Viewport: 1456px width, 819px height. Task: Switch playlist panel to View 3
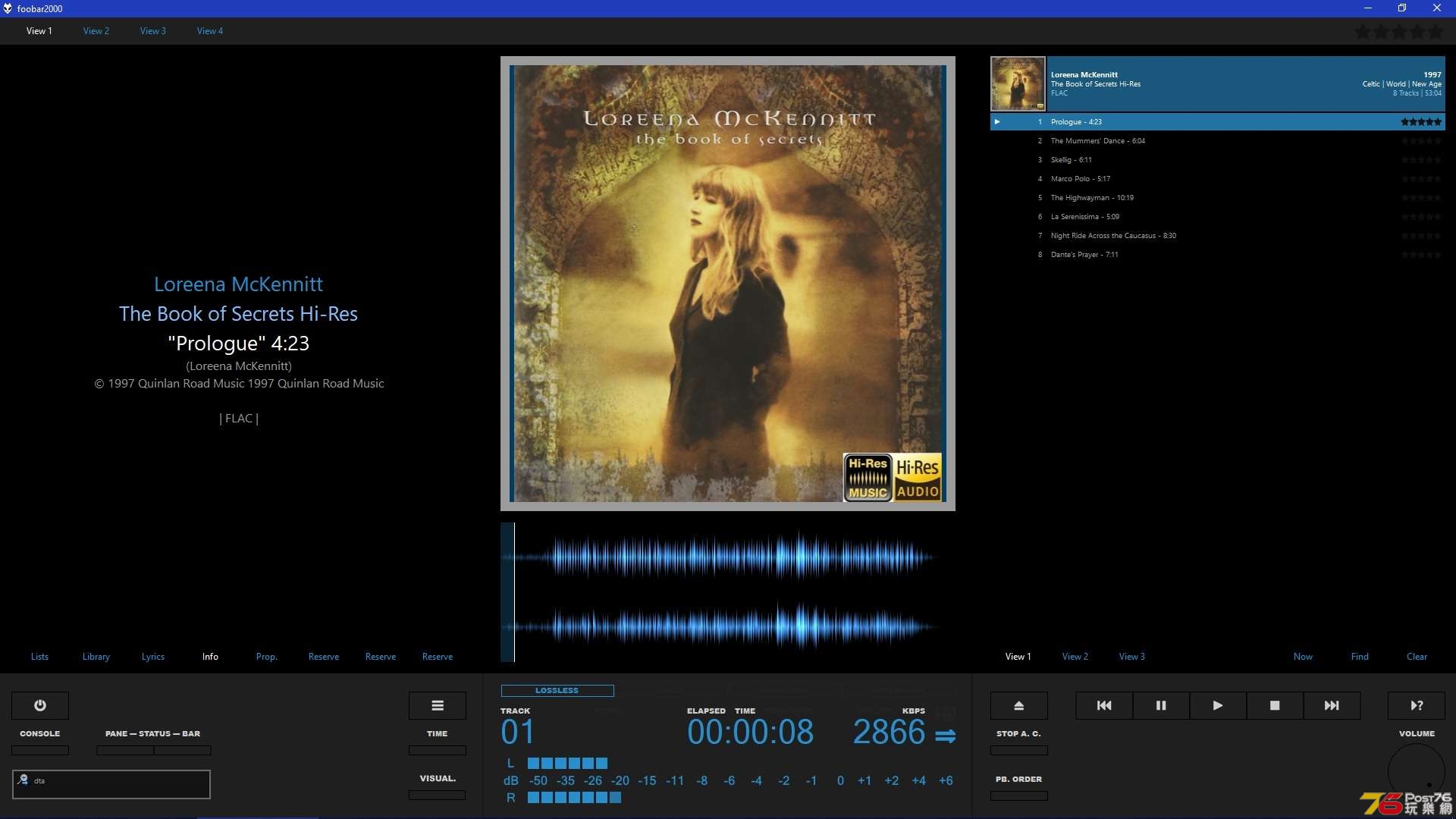pyautogui.click(x=1132, y=657)
